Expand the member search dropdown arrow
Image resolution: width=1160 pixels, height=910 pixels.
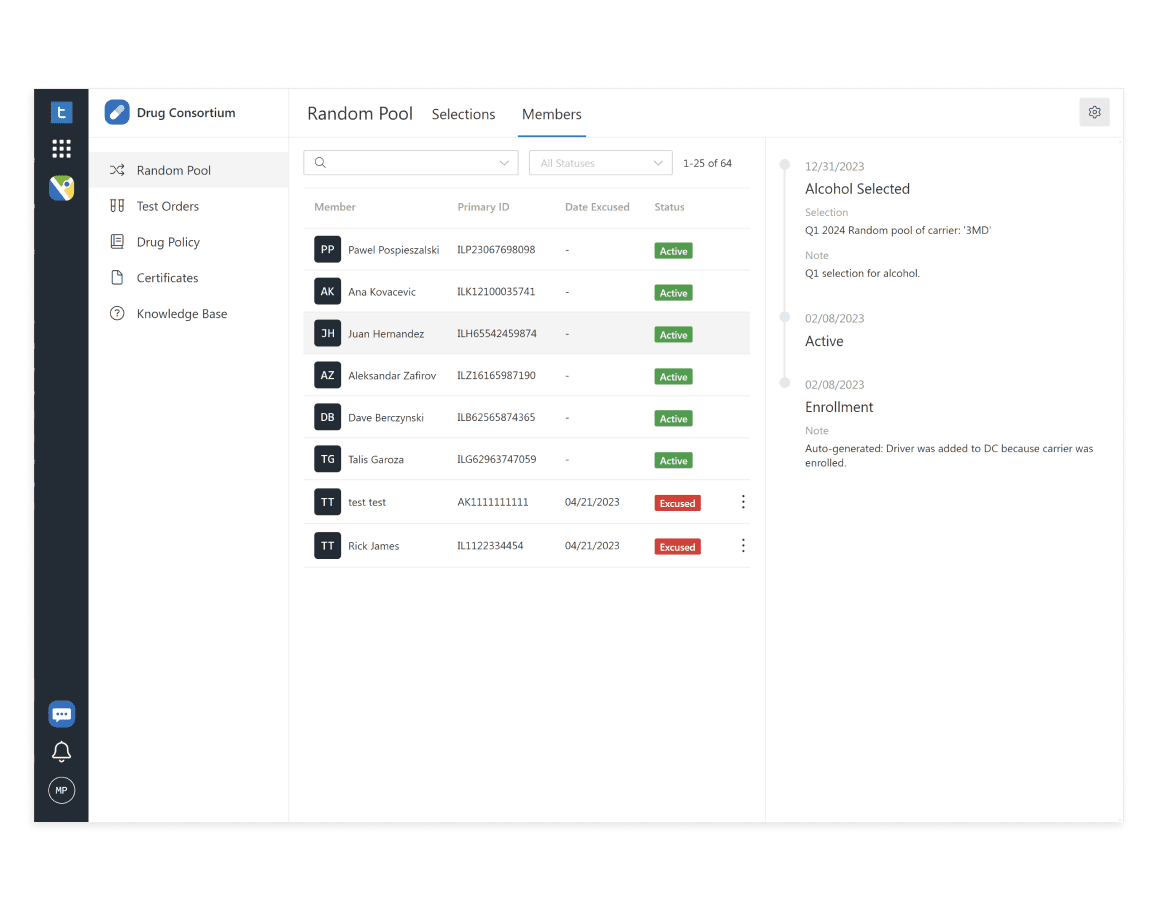[x=504, y=163]
